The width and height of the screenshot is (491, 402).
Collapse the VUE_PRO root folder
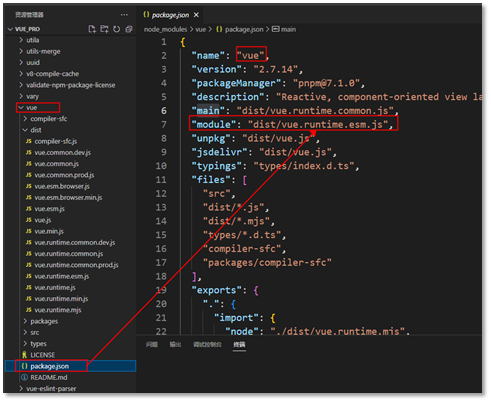tap(10, 29)
